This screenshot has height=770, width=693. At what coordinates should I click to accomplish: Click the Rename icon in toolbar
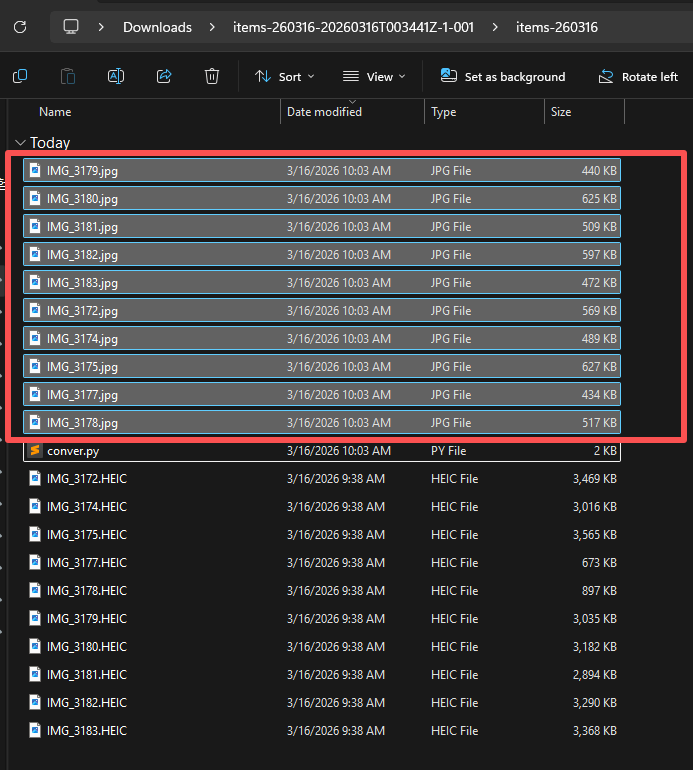pyautogui.click(x=116, y=76)
